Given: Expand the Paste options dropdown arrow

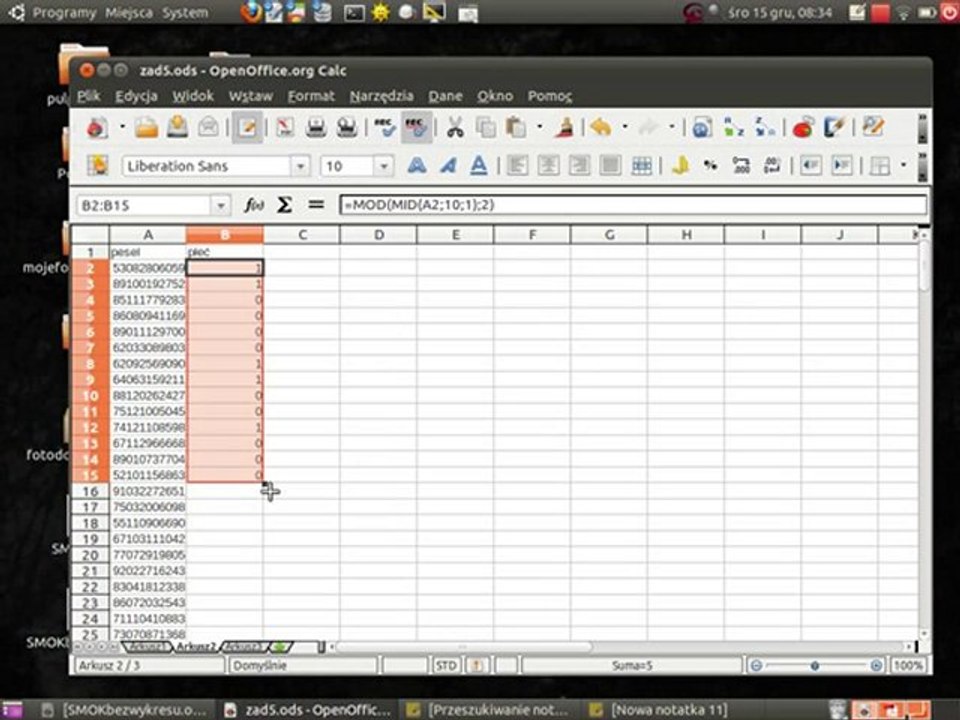Looking at the screenshot, I should point(539,127).
